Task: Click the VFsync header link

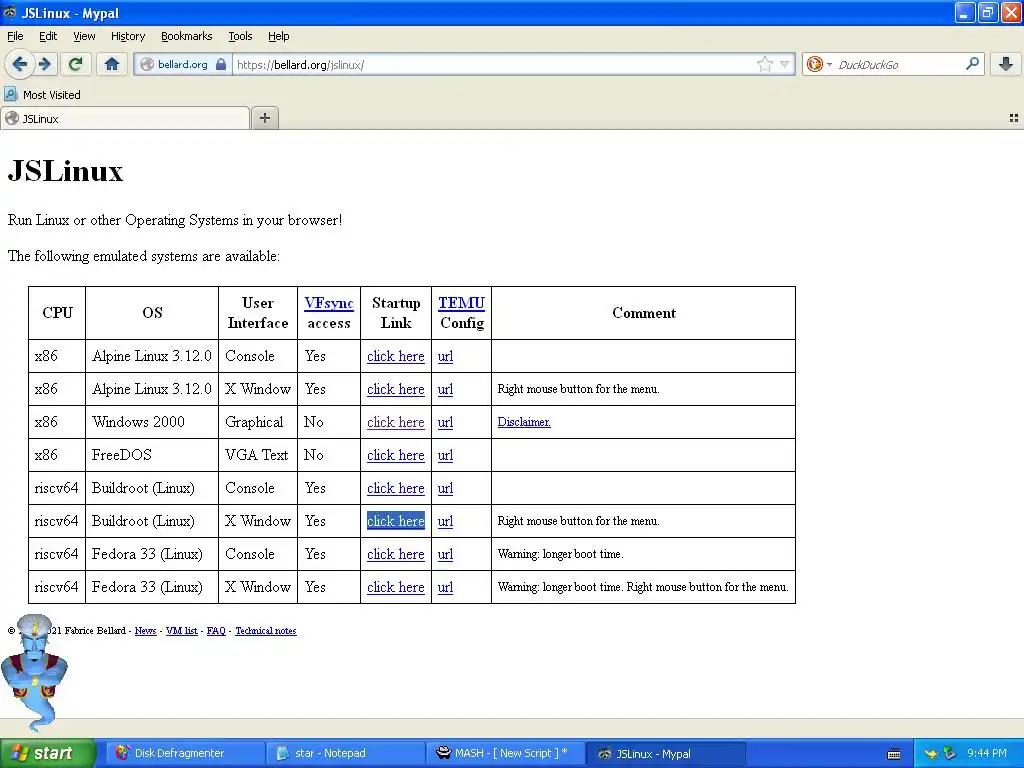Action: 328,303
